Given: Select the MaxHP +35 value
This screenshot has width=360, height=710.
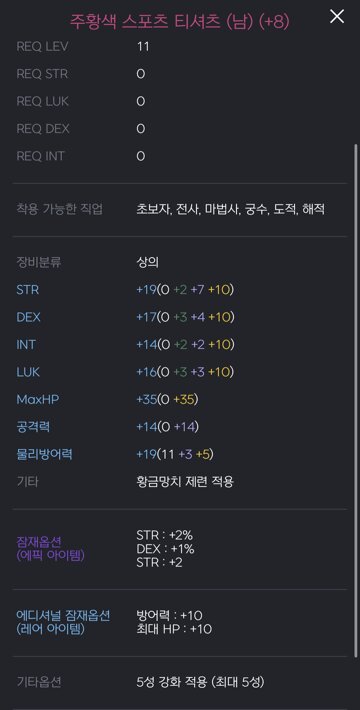Looking at the screenshot, I should 146,399.
